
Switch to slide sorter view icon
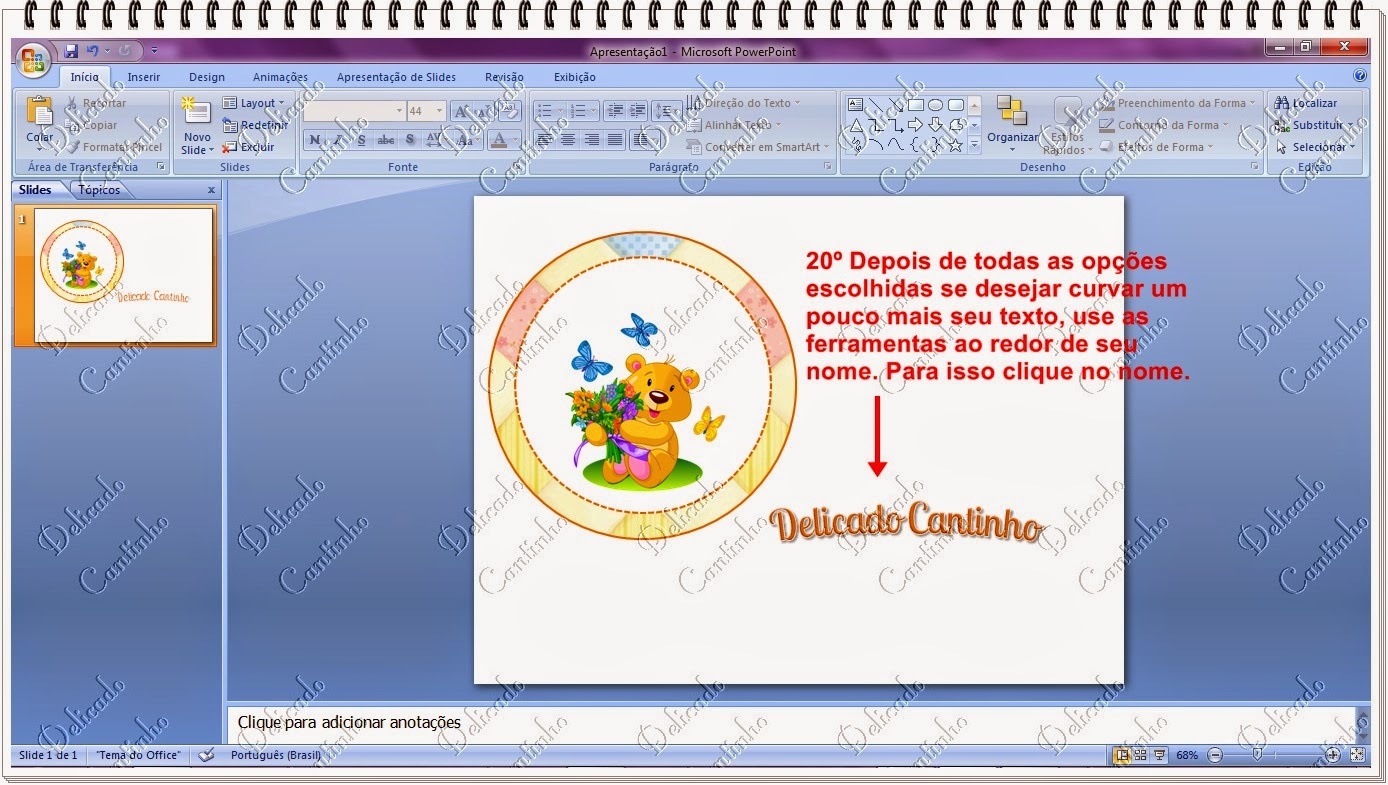[1141, 755]
